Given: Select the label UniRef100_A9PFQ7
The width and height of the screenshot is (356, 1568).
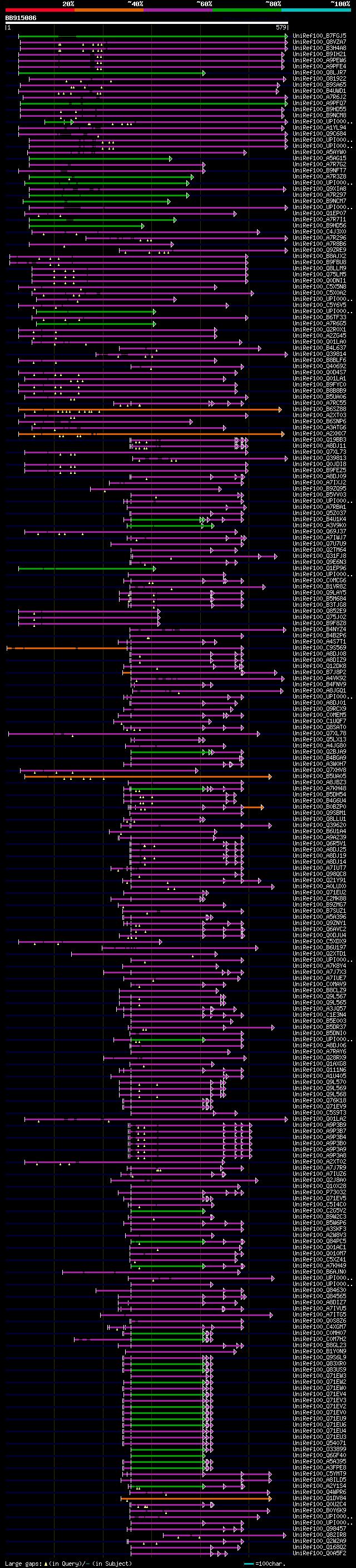Looking at the screenshot, I should 319,103.
